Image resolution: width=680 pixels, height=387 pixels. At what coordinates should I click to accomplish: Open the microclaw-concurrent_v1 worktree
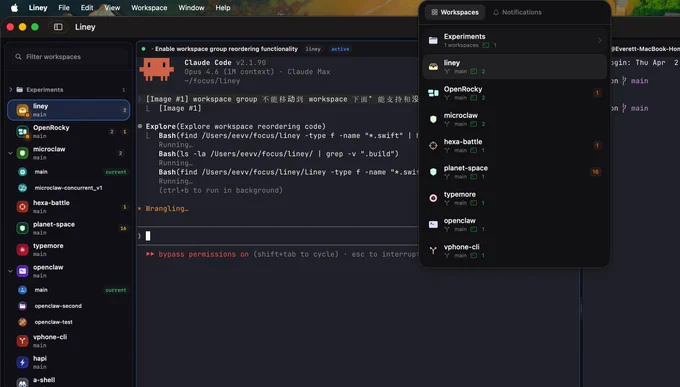tap(68, 188)
